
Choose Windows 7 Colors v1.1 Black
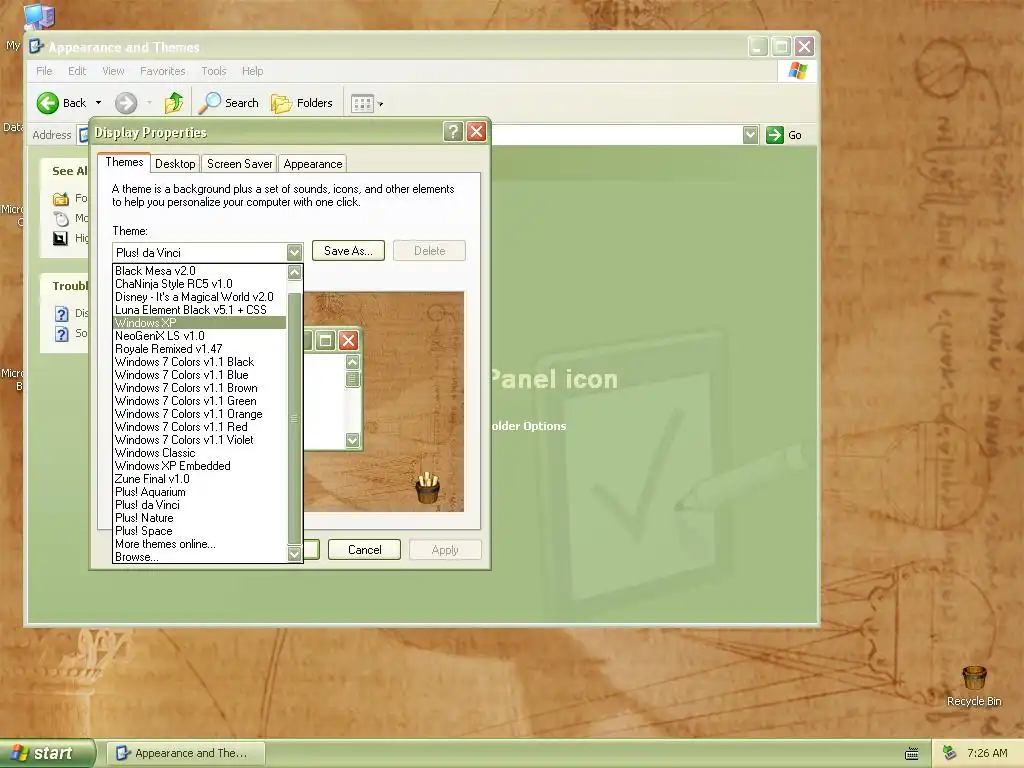point(199,362)
